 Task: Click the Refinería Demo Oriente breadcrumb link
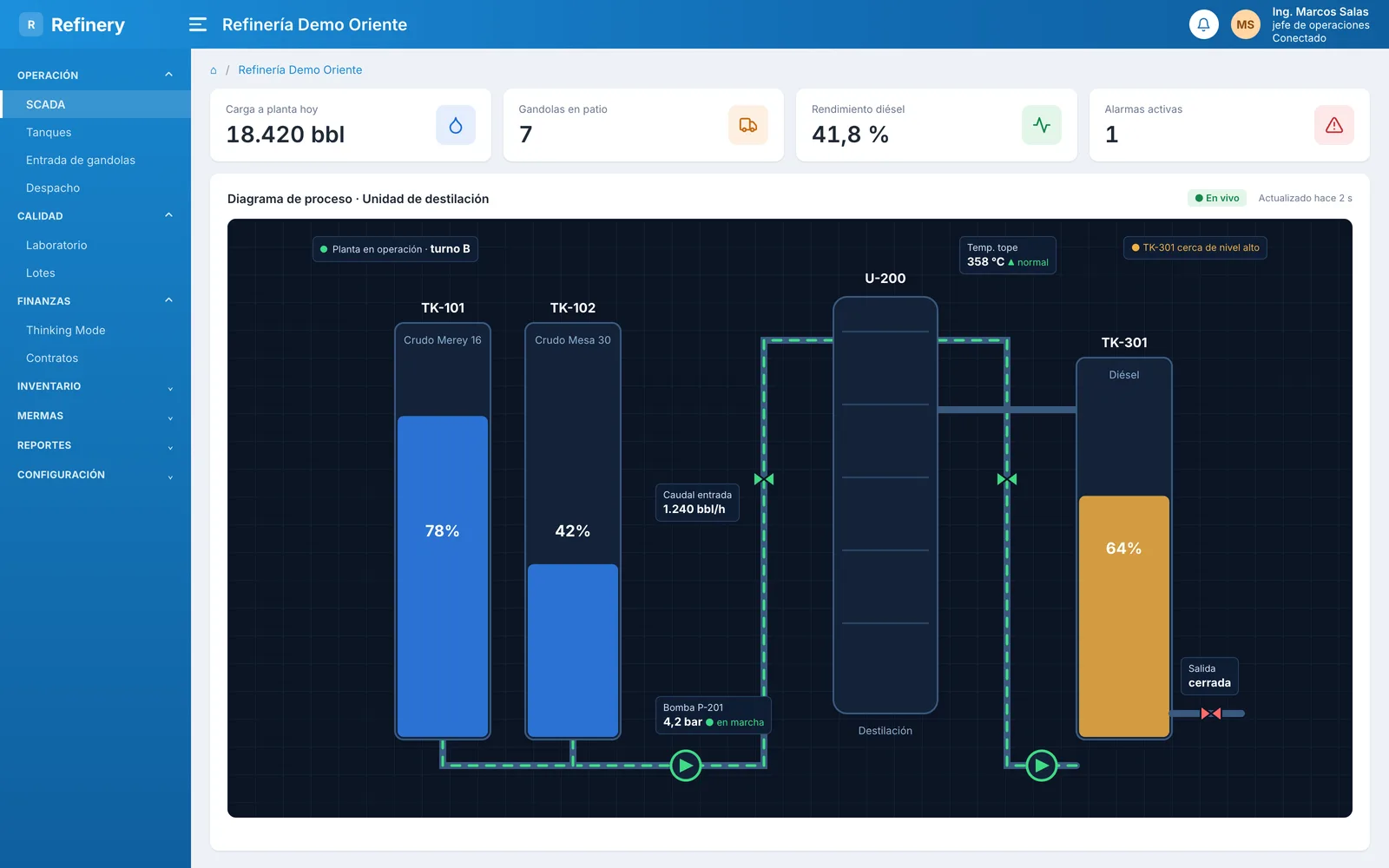[x=300, y=70]
